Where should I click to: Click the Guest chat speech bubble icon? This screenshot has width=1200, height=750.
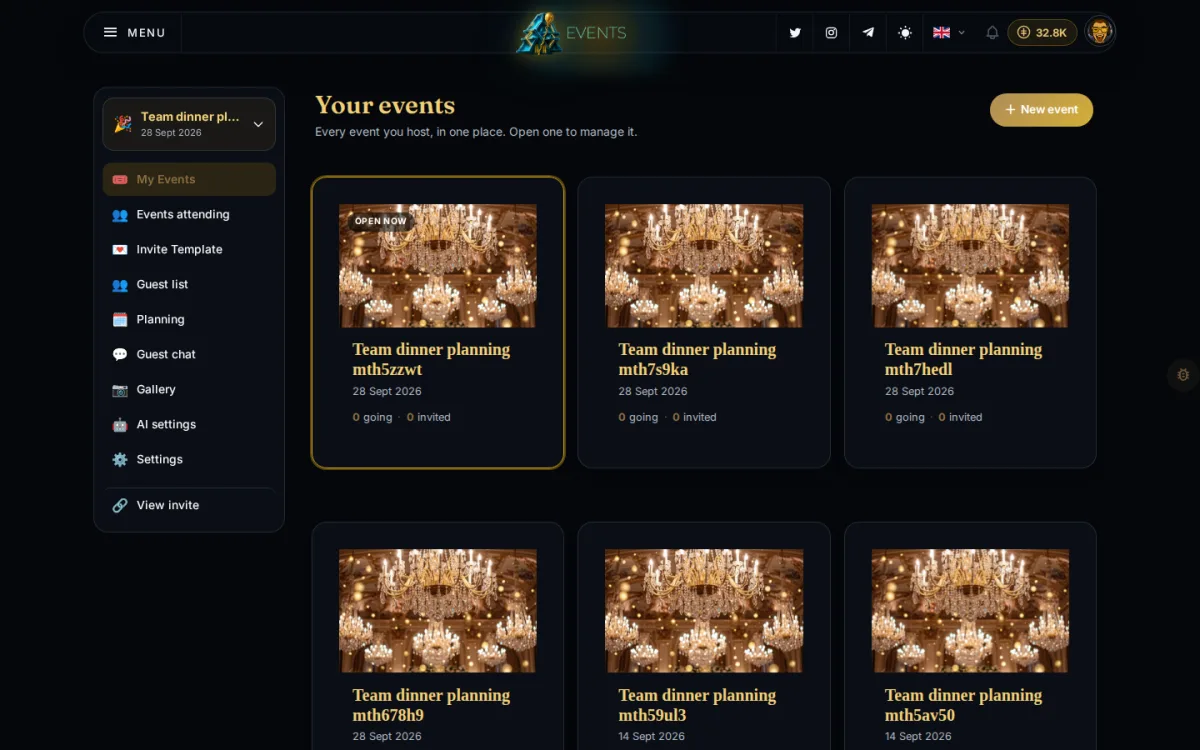tap(120, 355)
